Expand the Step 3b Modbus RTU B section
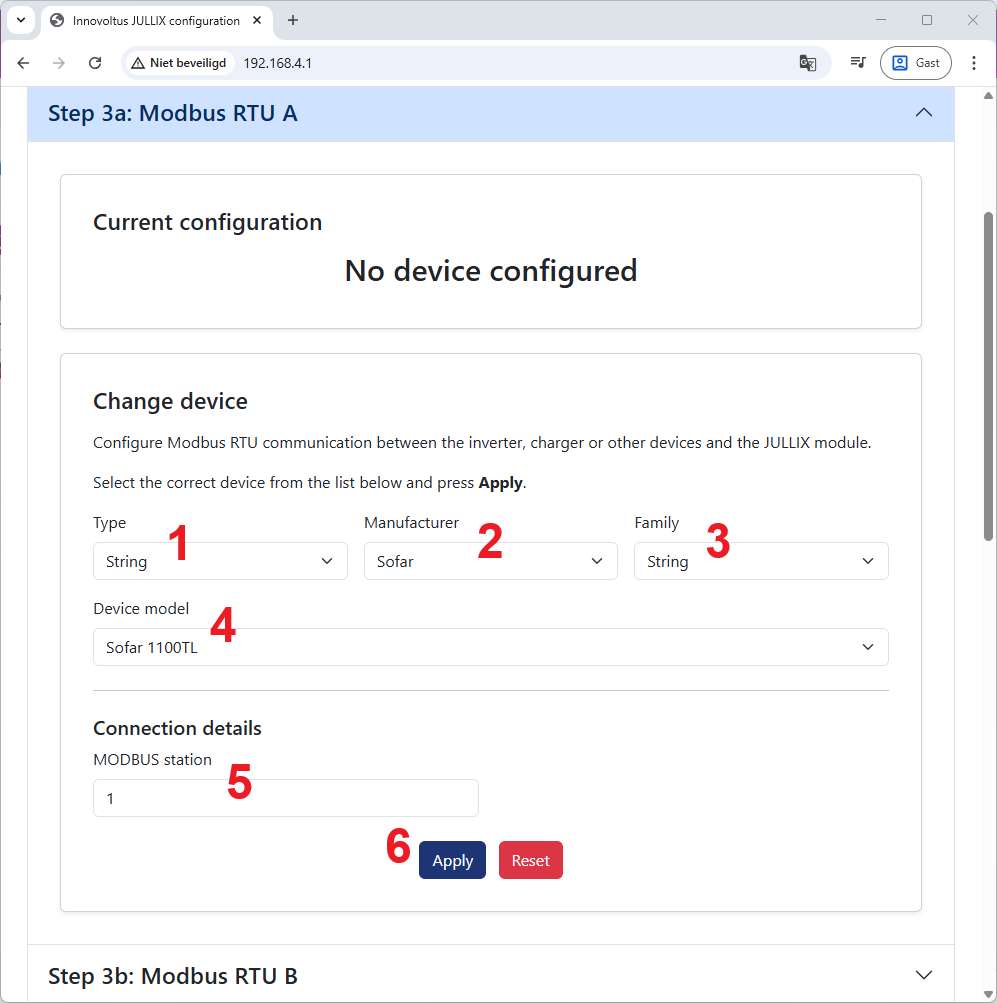Viewport: 997px width, 1003px height. pyautogui.click(x=923, y=975)
